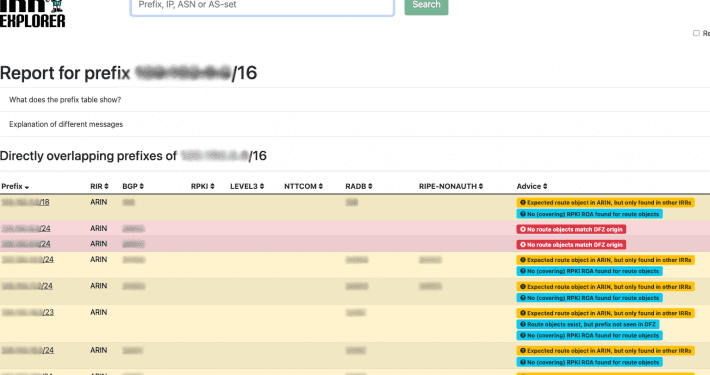Screen dimensions: 710x375
Task: Click blurred RADB value in /18 row
Action: [x=352, y=202]
